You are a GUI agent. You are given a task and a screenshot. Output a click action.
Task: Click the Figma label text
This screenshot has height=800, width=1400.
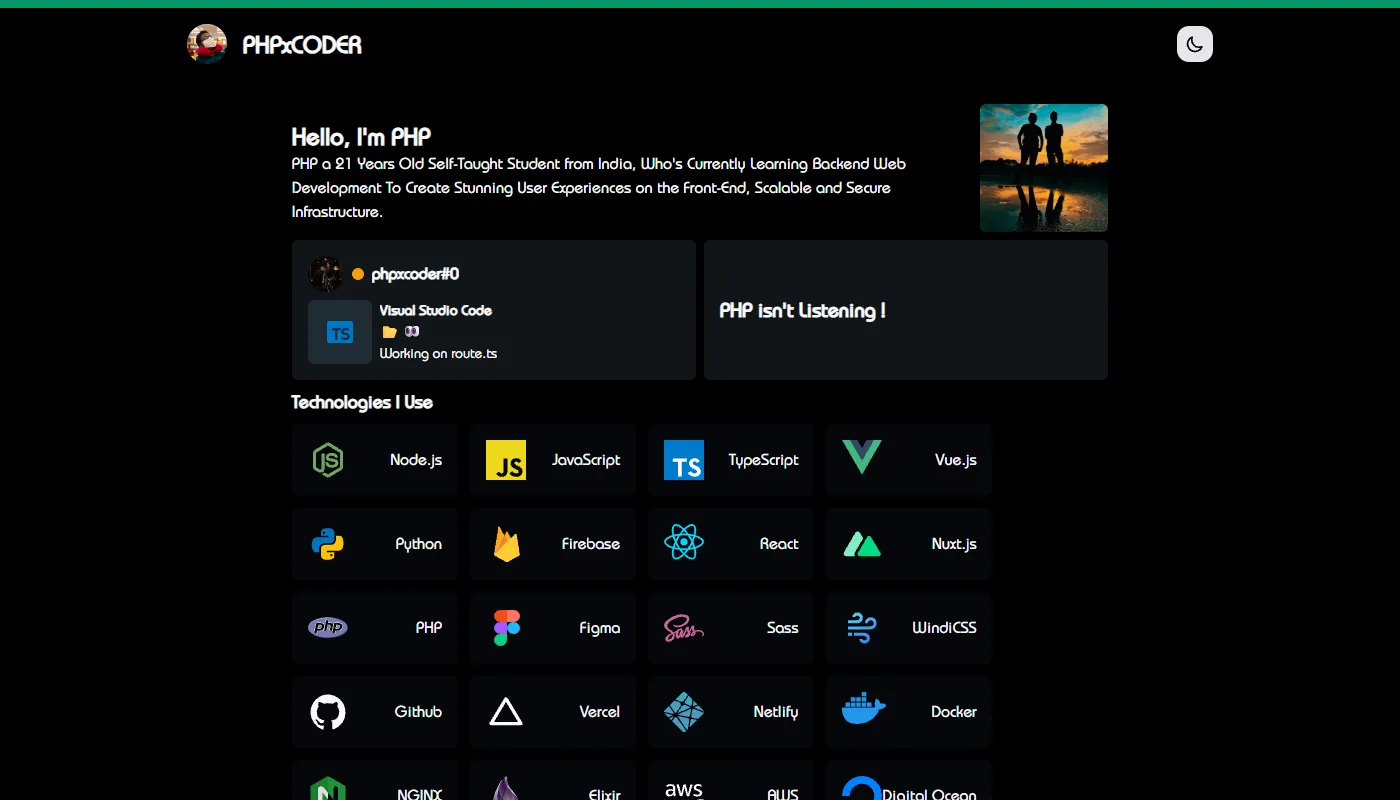coord(600,628)
